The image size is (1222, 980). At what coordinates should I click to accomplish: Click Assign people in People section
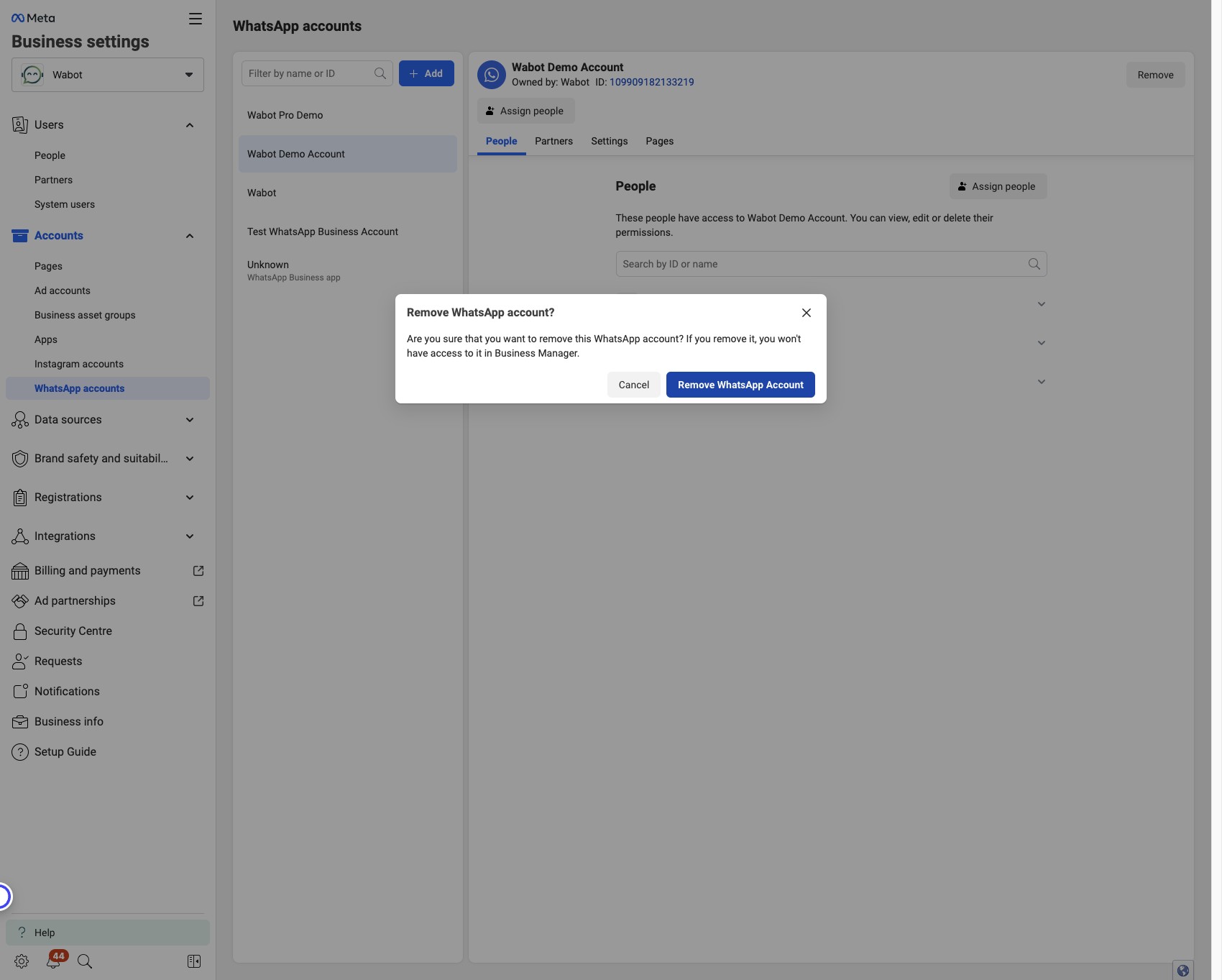click(998, 186)
